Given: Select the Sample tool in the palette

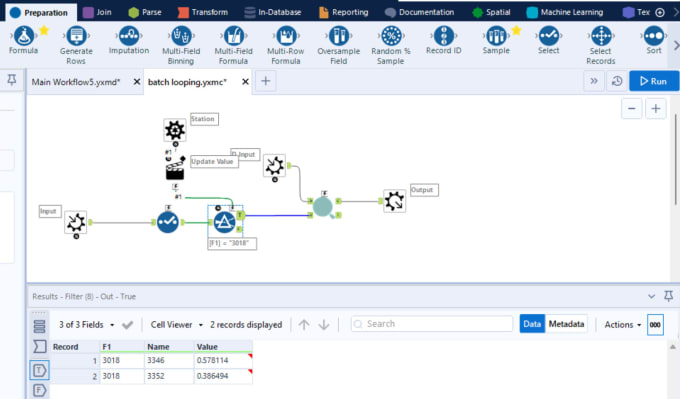Looking at the screenshot, I should pos(496,40).
